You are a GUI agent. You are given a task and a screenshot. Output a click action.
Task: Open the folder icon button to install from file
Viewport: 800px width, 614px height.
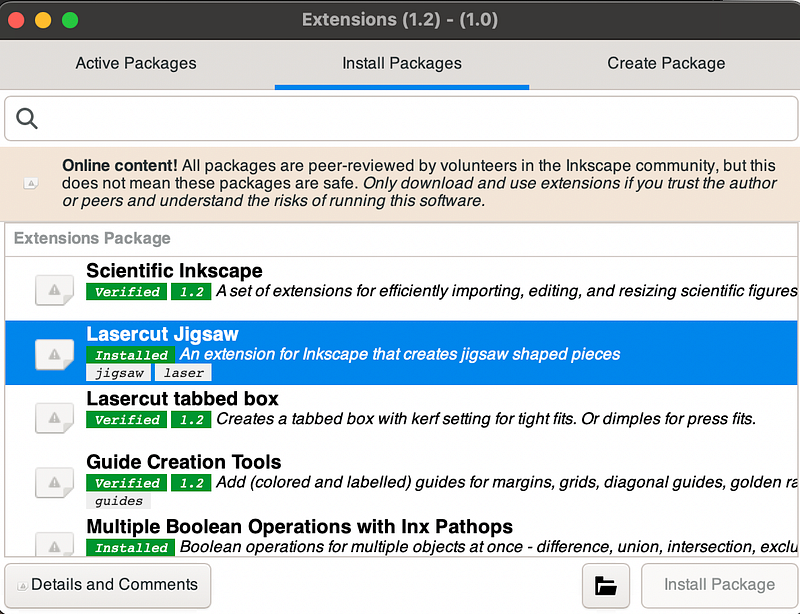[x=606, y=585]
